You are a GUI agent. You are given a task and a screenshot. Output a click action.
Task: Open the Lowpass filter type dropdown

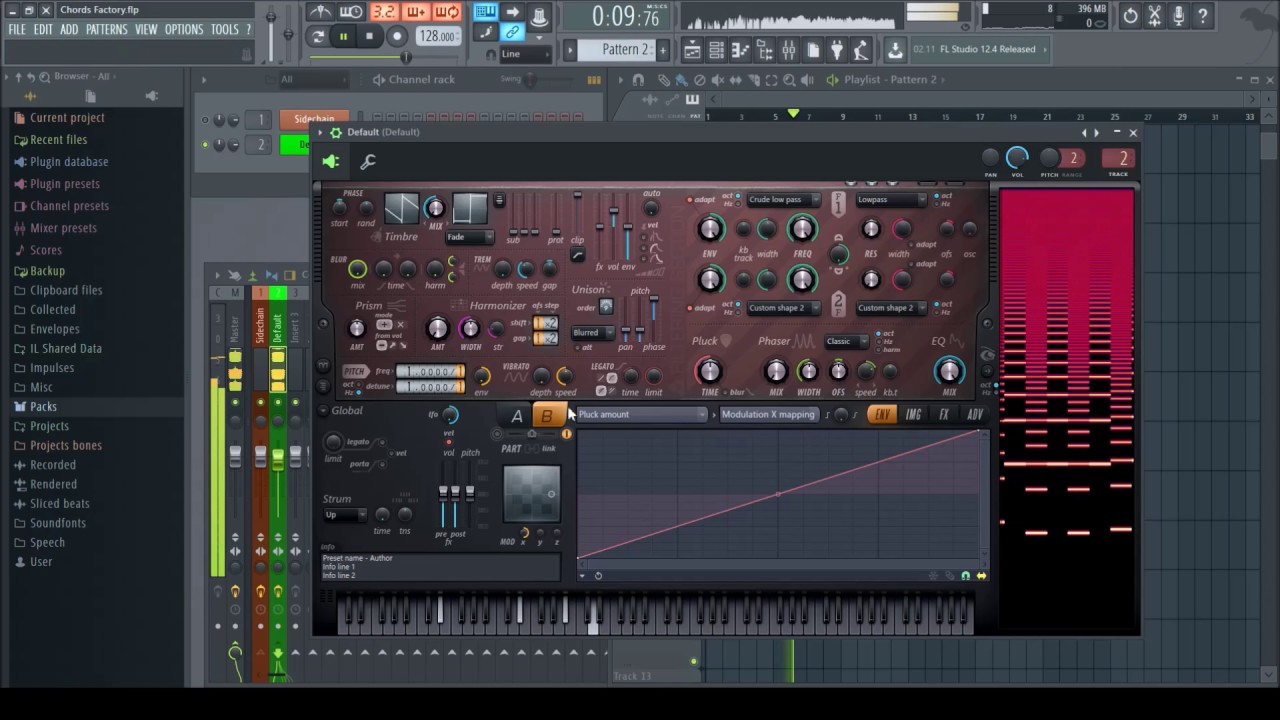(891, 200)
